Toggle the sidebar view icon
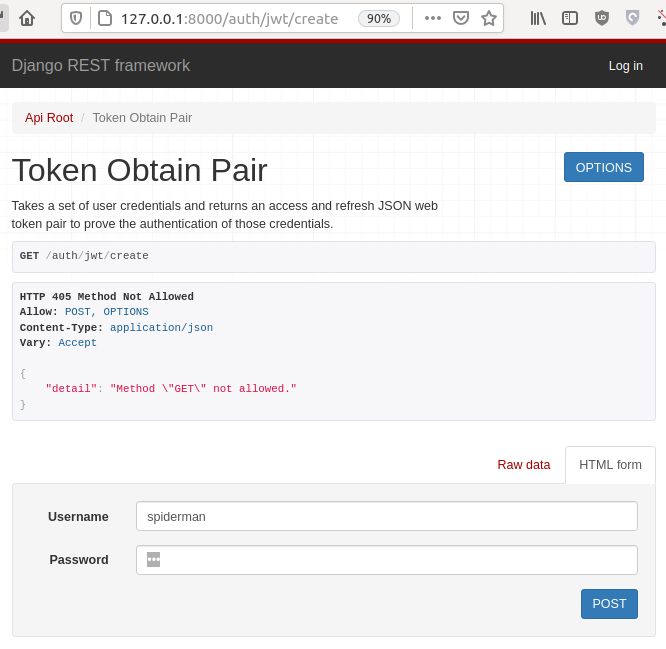The image size is (666, 649). [x=570, y=18]
